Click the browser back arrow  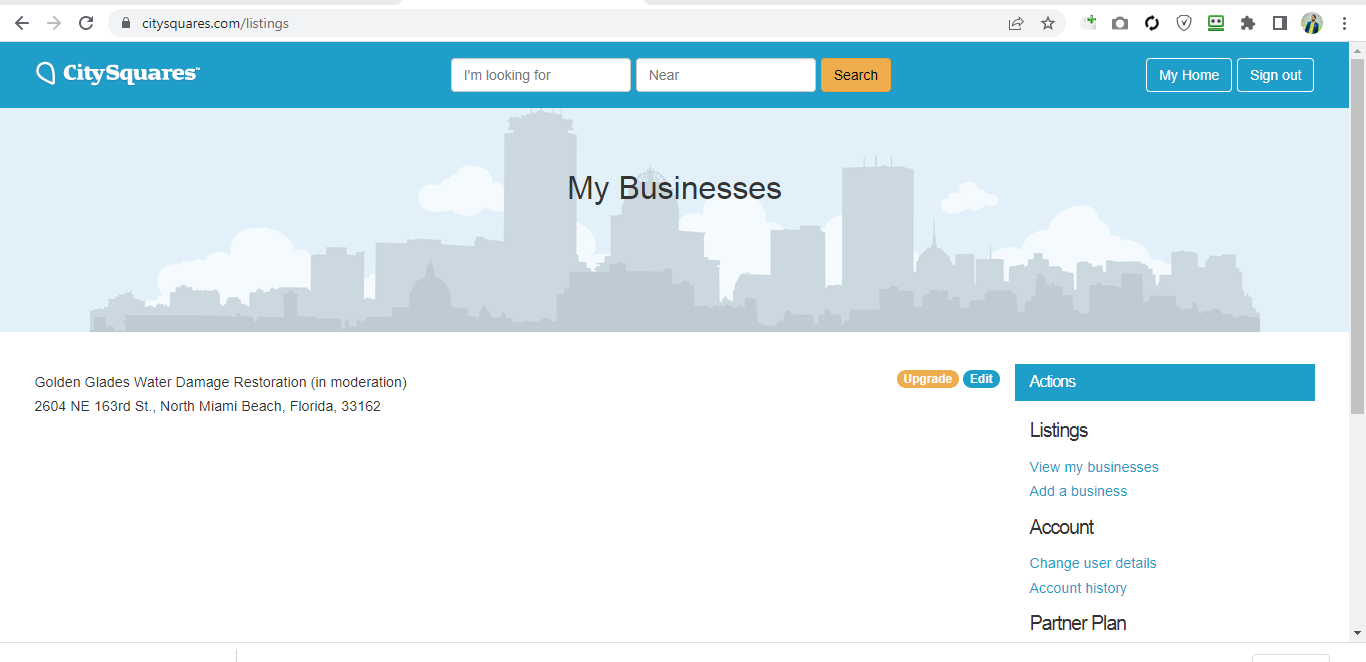click(x=22, y=23)
